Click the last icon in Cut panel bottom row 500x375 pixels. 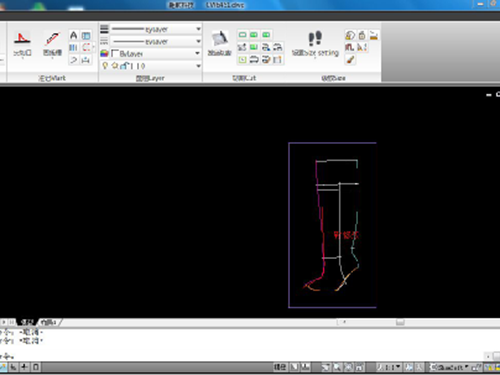[278, 60]
